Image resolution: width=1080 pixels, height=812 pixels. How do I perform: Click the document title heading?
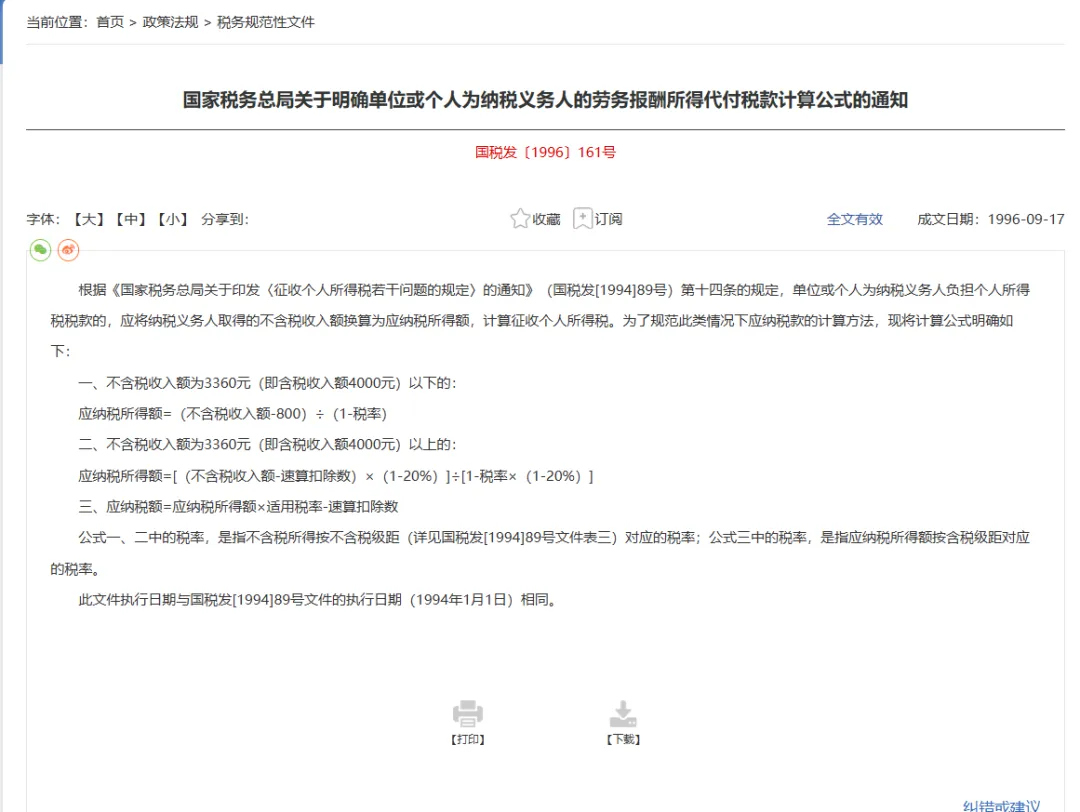tap(545, 100)
